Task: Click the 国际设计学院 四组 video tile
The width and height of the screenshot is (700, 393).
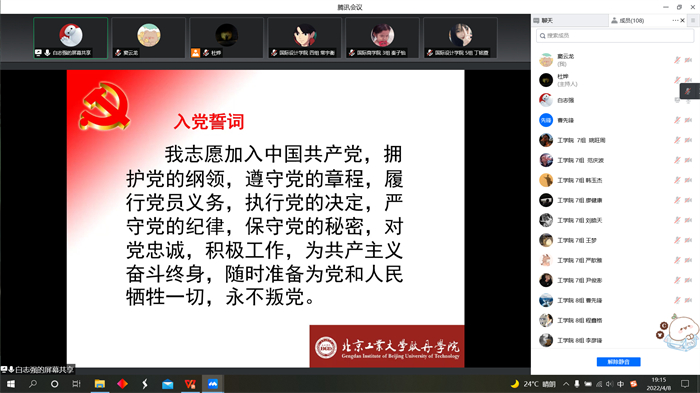Action: click(x=304, y=38)
